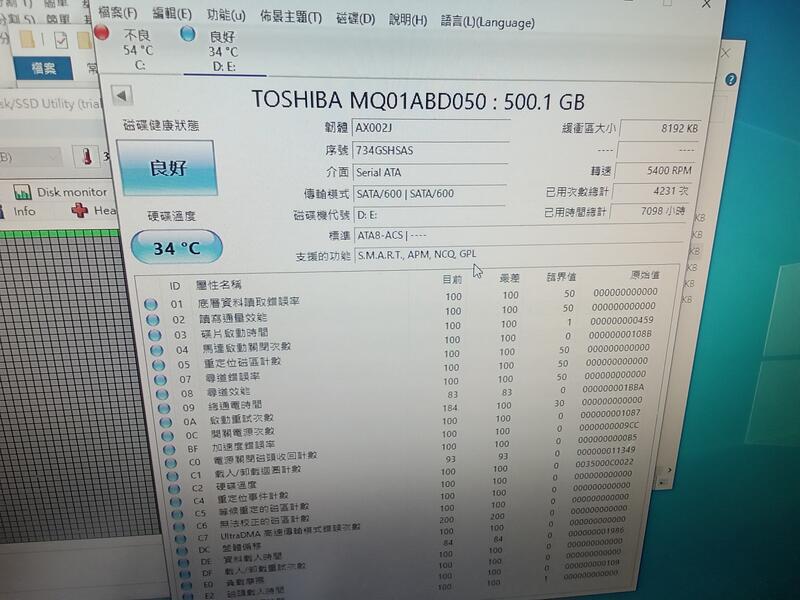Click the blue help icon behind the window
Screen dimensions: 800x600
click(x=731, y=80)
